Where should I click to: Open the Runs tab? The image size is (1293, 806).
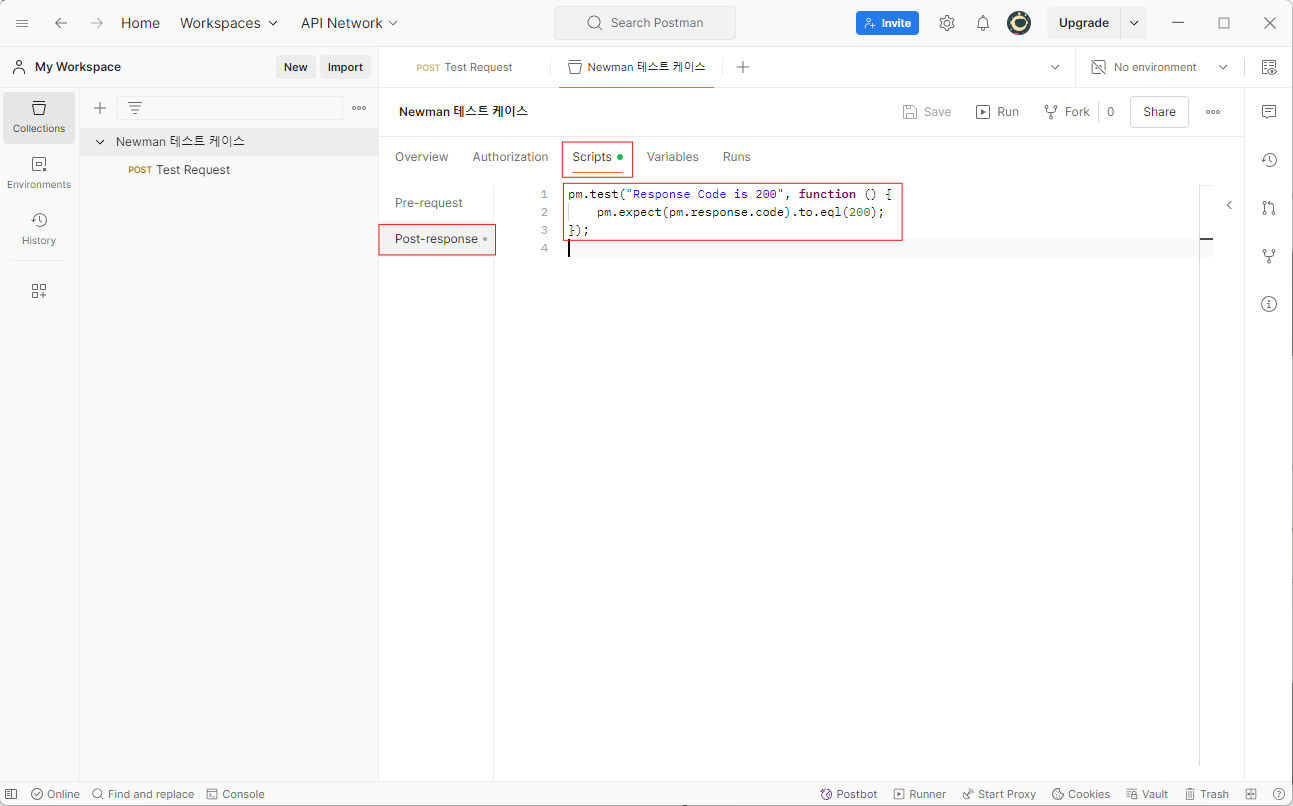click(736, 157)
